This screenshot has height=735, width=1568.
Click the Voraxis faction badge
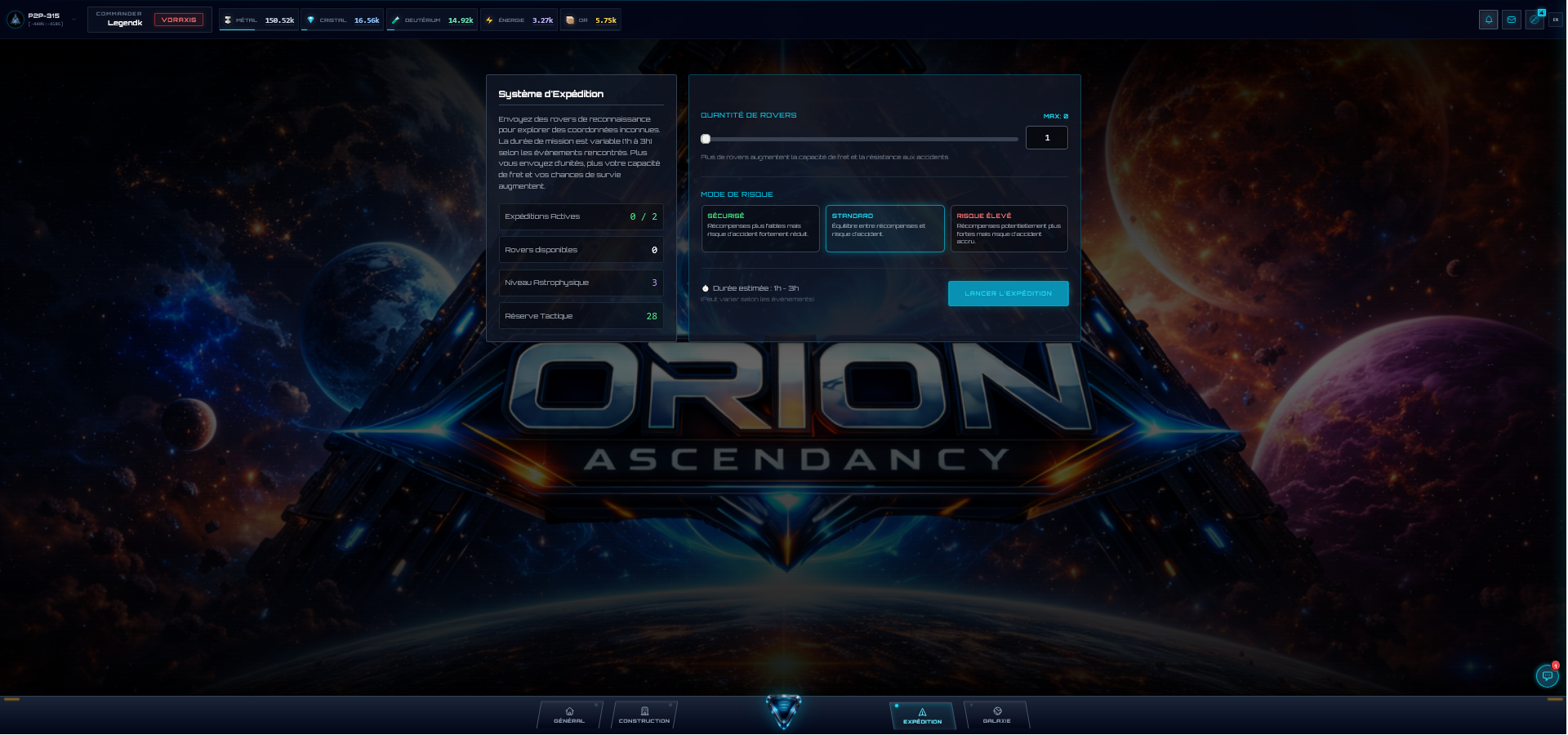(179, 20)
